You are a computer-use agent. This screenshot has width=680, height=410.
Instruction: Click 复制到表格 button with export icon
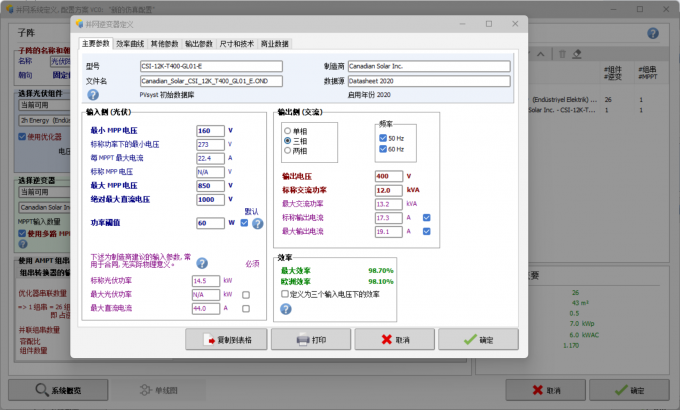226,340
